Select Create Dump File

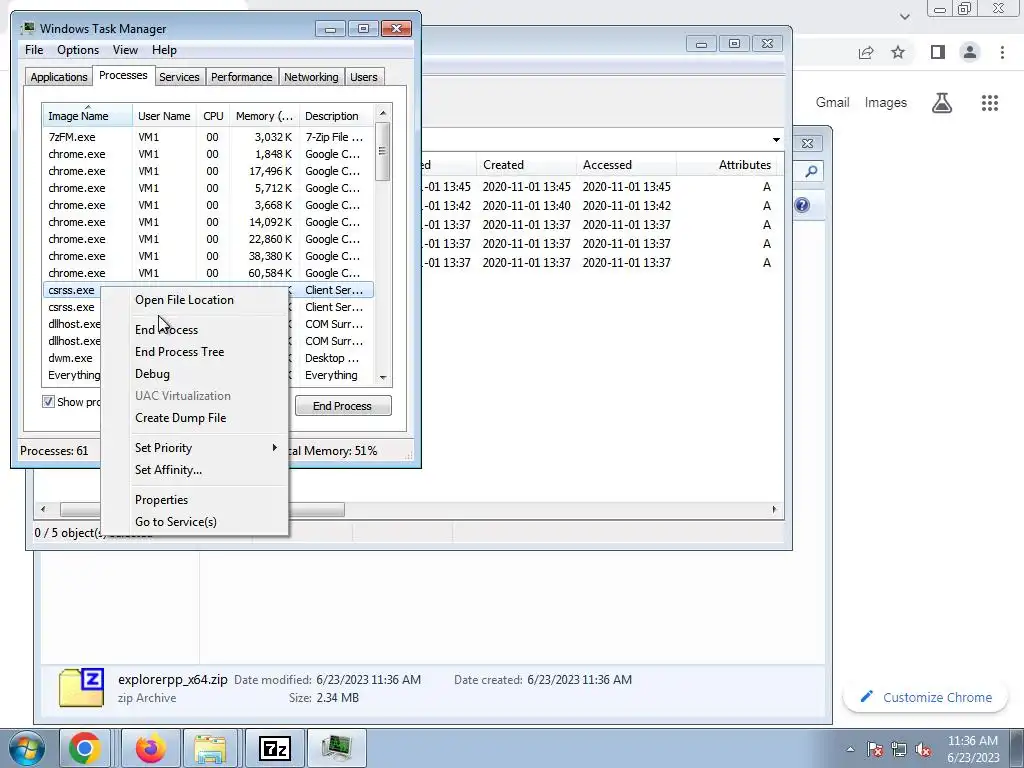(x=180, y=418)
